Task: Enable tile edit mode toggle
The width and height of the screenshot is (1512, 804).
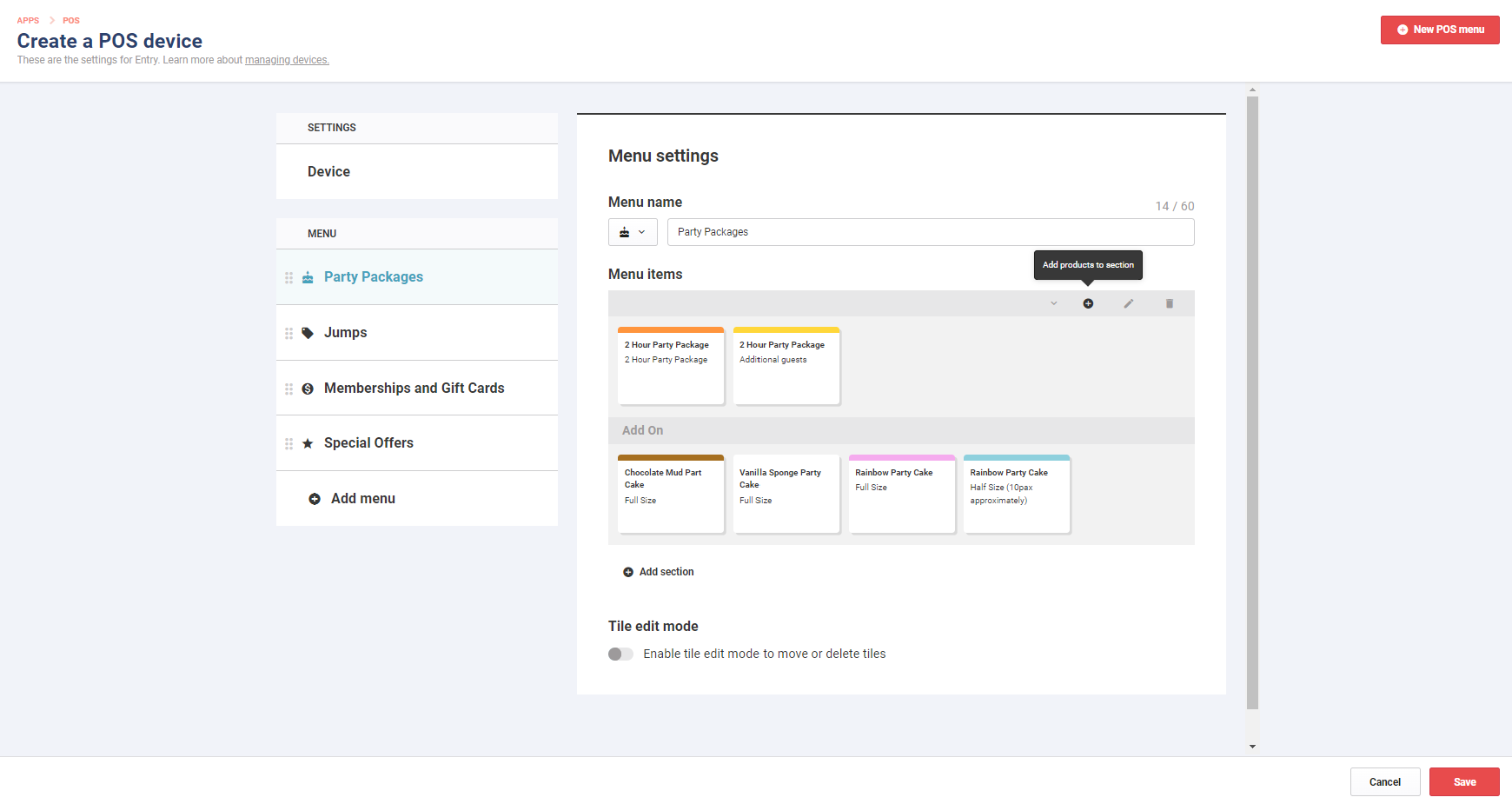Action: (620, 654)
